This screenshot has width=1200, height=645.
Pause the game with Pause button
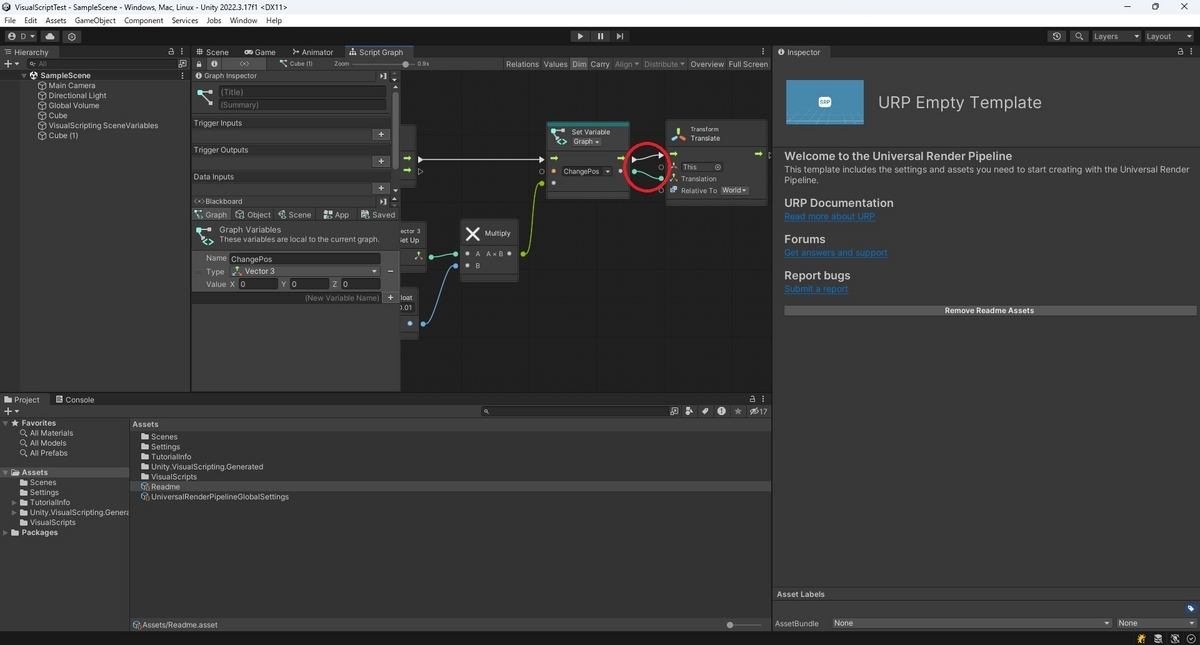600,36
